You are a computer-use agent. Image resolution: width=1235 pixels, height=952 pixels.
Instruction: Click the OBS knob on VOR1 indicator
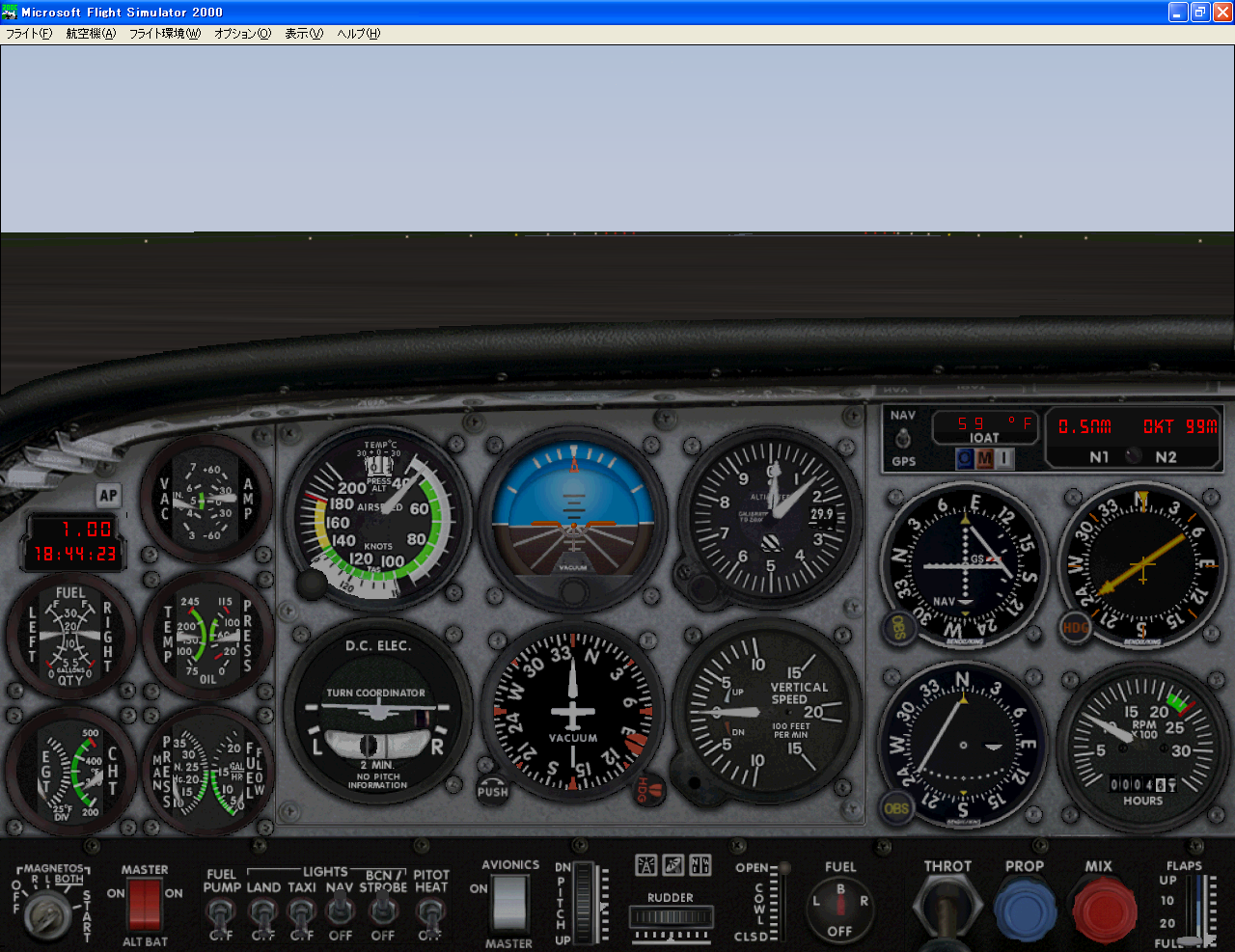coord(898,627)
